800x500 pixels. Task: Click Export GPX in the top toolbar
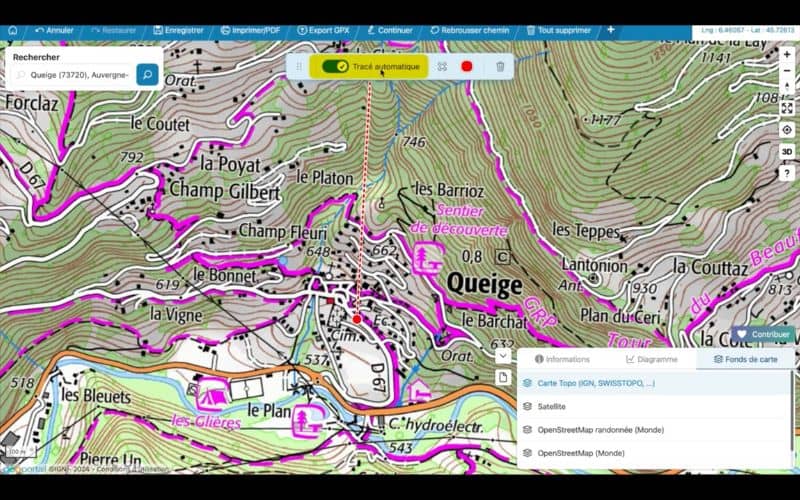point(322,30)
